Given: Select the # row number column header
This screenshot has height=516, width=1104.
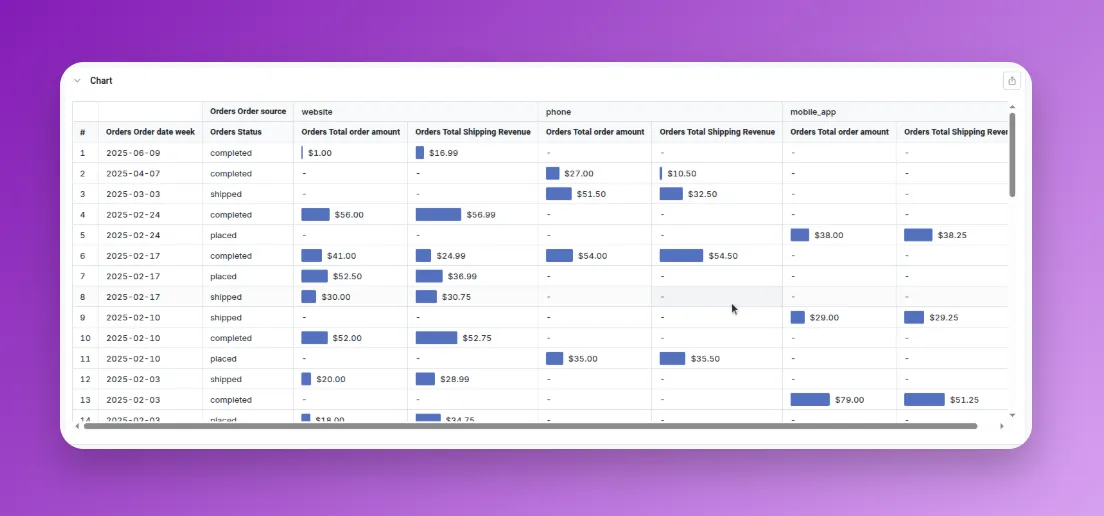Looking at the screenshot, I should (x=83, y=132).
